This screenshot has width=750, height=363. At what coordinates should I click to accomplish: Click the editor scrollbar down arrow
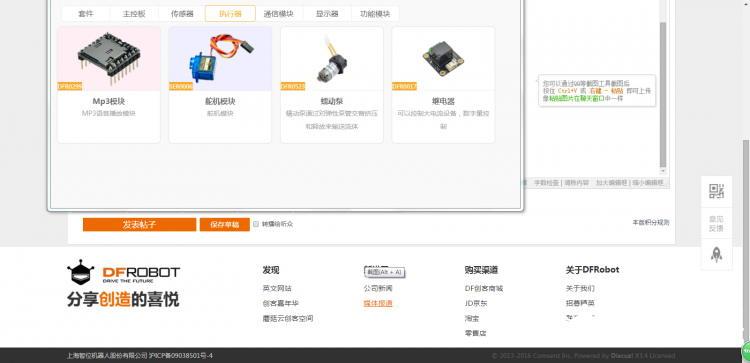pos(662,171)
